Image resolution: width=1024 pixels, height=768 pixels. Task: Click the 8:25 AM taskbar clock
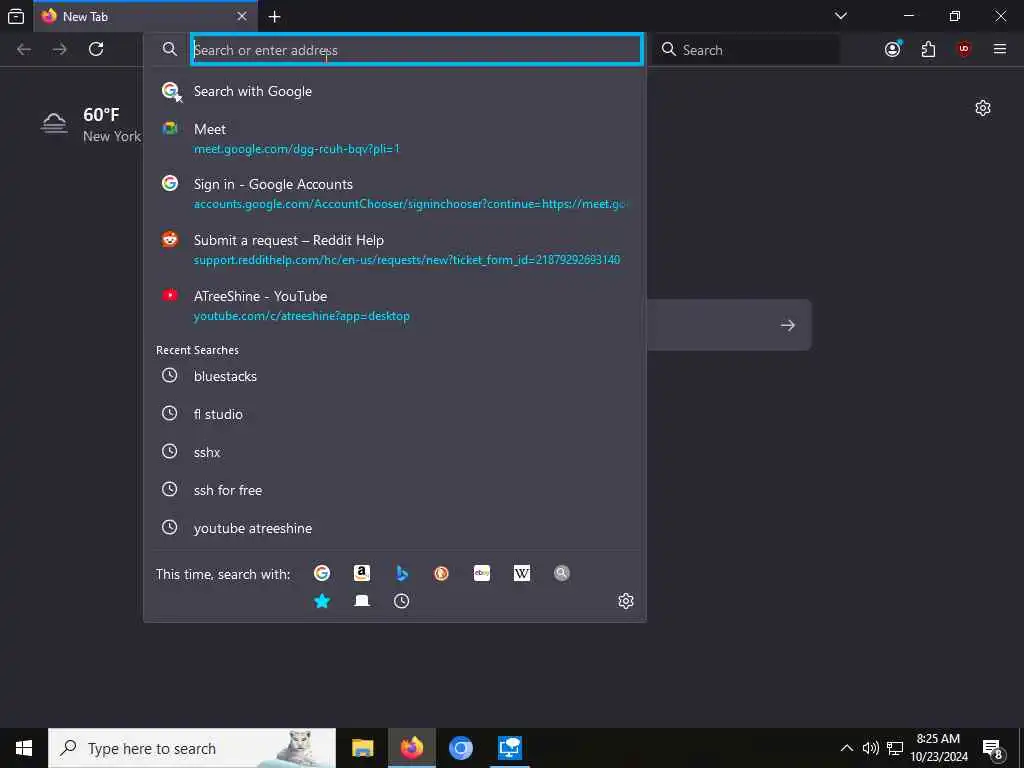pyautogui.click(x=938, y=748)
